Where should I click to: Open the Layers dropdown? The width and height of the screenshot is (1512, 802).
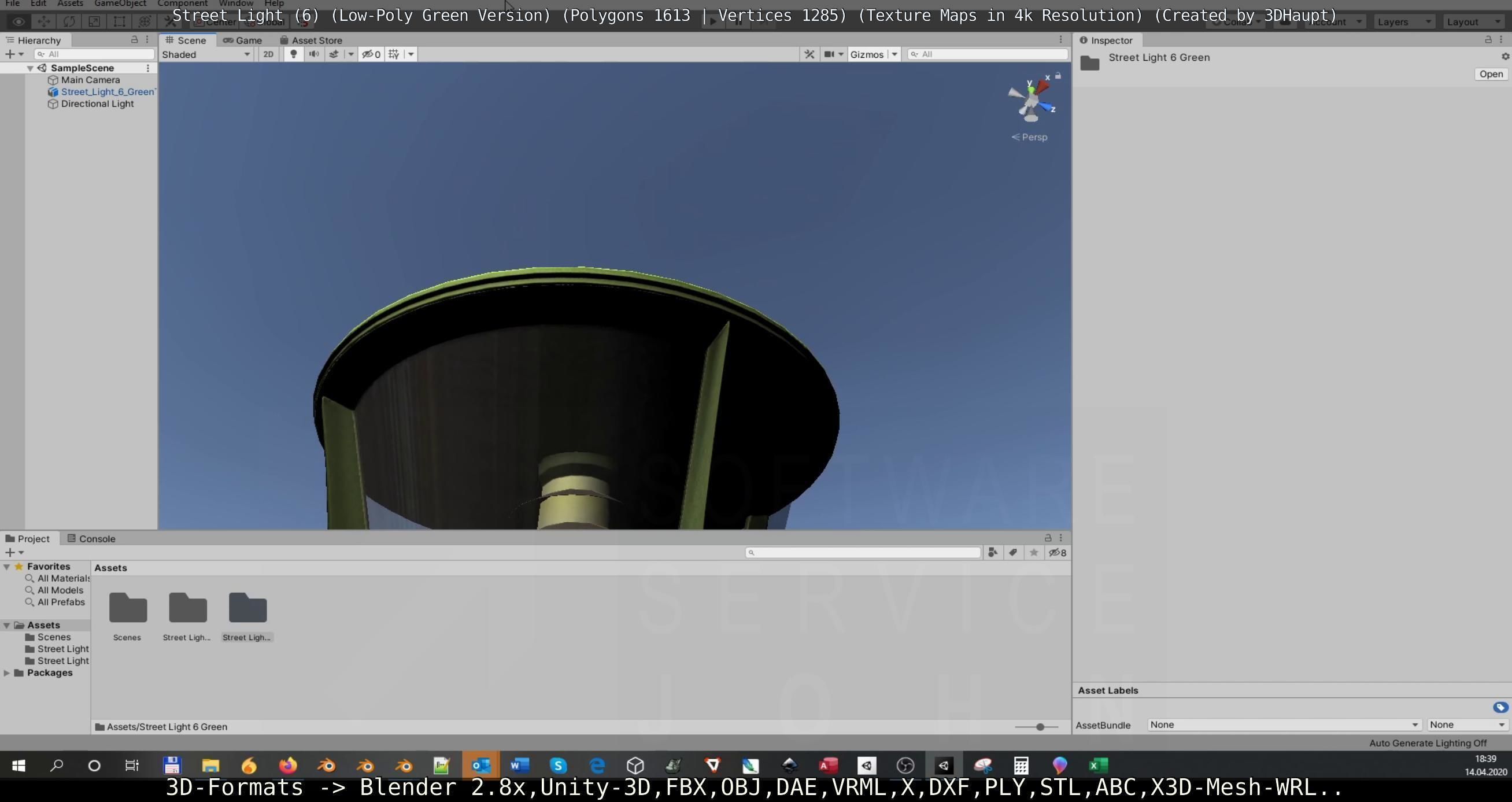(x=1404, y=22)
